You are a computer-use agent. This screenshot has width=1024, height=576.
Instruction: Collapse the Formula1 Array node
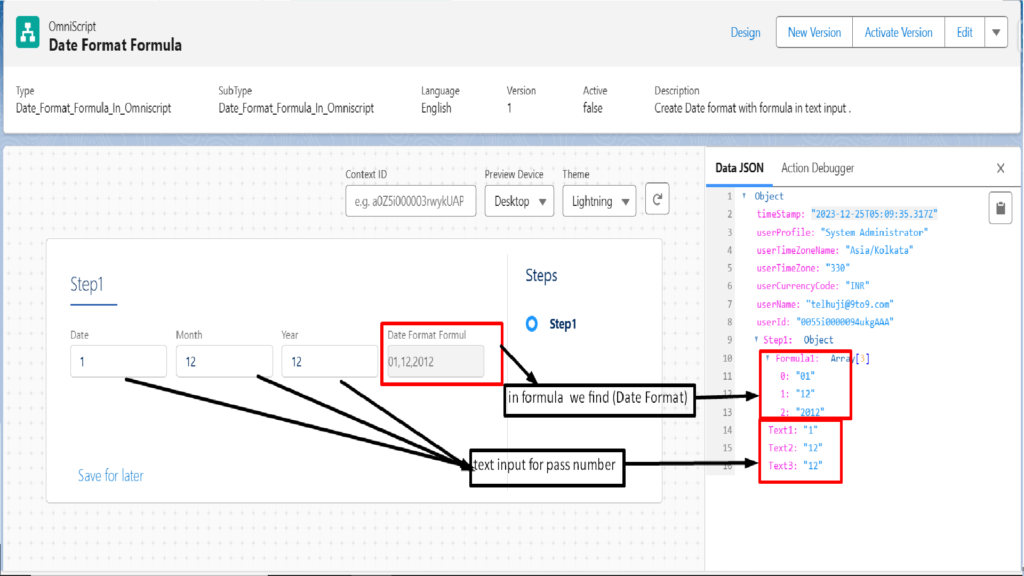[x=767, y=358]
